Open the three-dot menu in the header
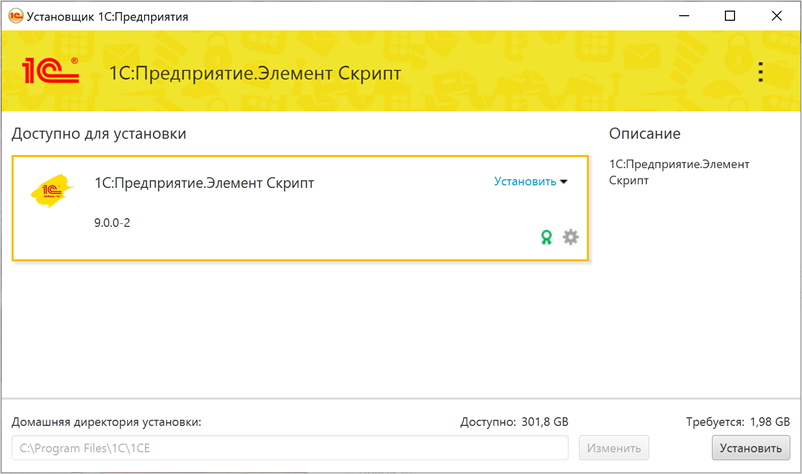This screenshot has width=802, height=474. 760,72
